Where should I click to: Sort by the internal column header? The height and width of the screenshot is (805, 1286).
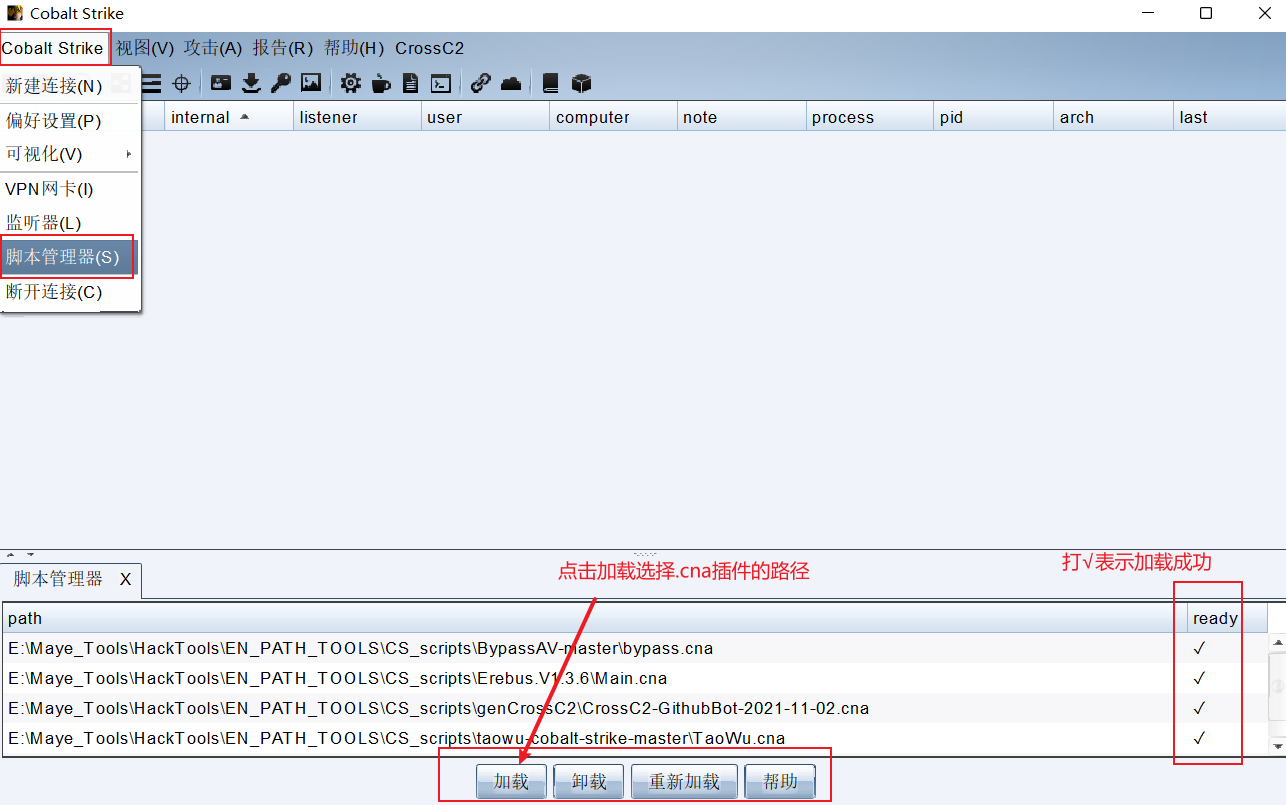(228, 117)
